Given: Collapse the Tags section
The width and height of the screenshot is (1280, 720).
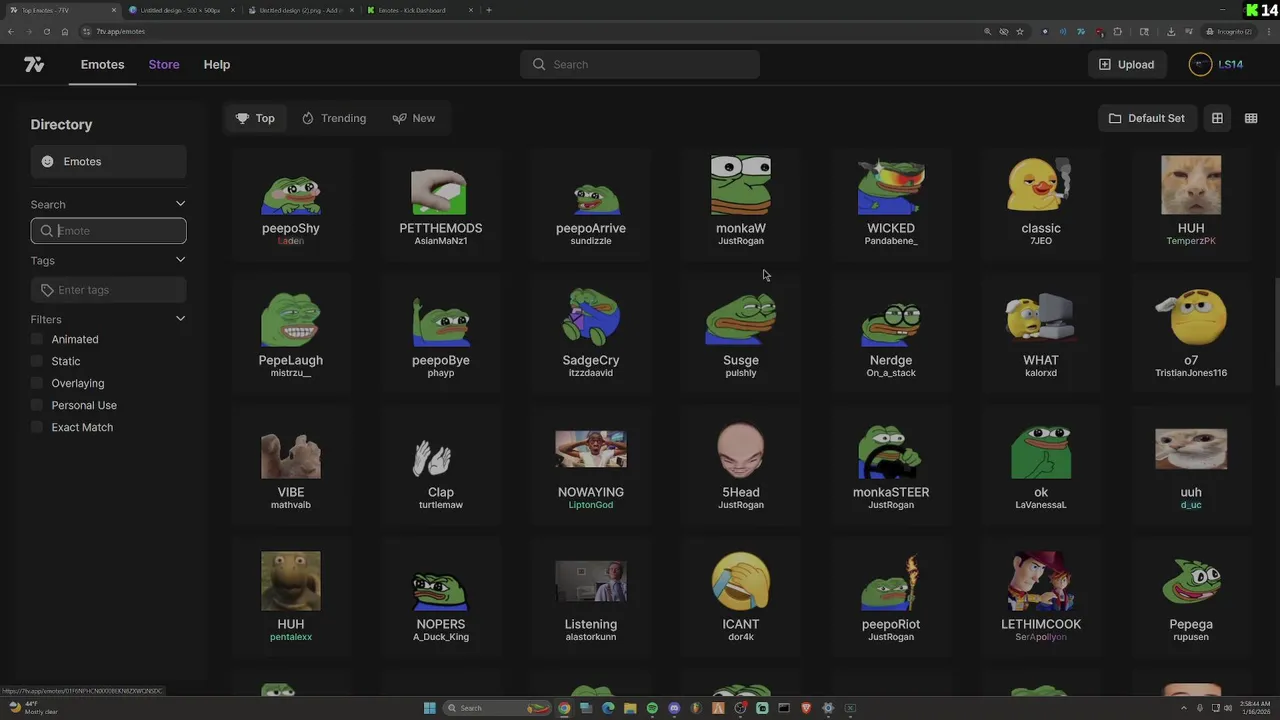Looking at the screenshot, I should [x=180, y=260].
